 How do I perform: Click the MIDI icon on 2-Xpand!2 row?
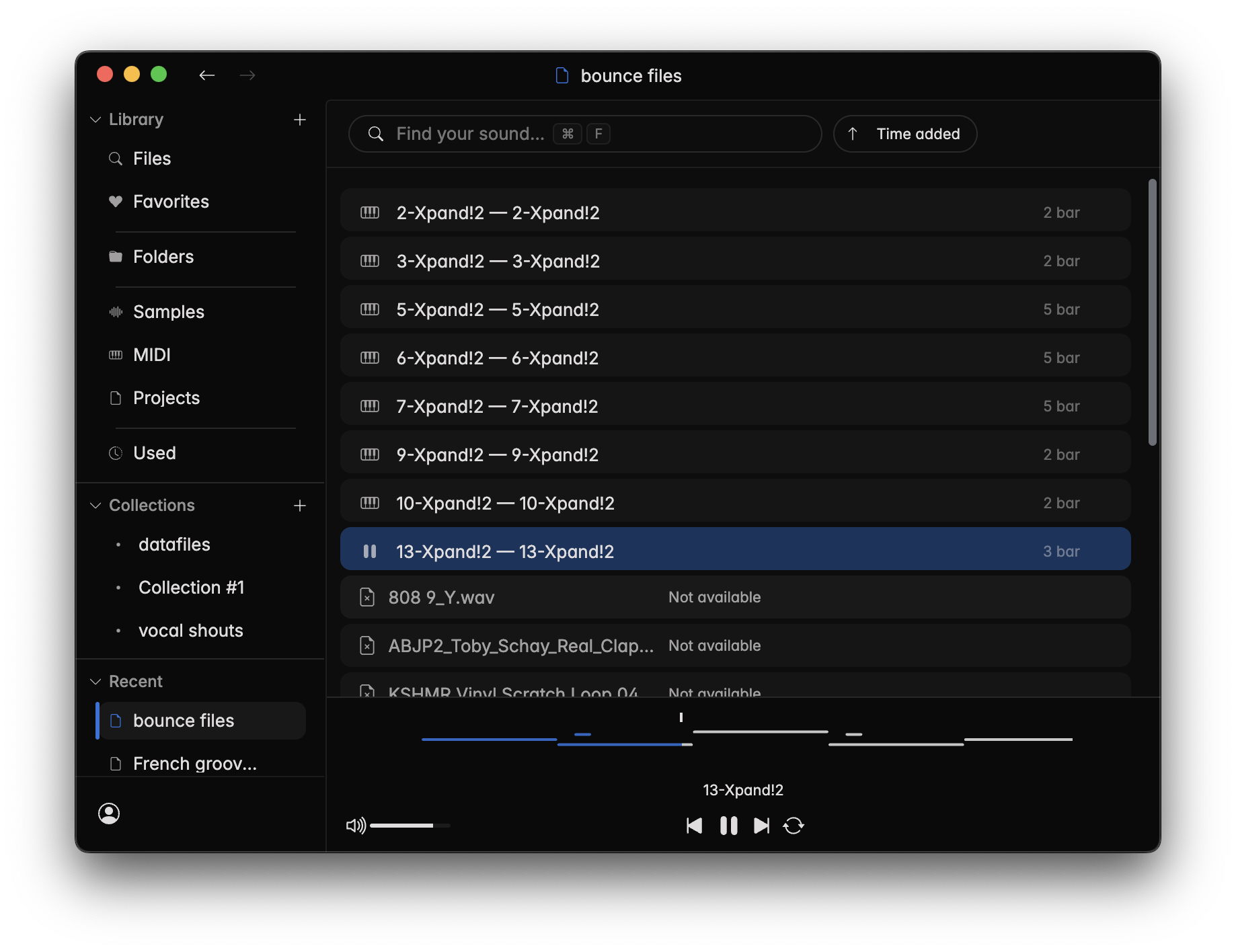tap(370, 212)
